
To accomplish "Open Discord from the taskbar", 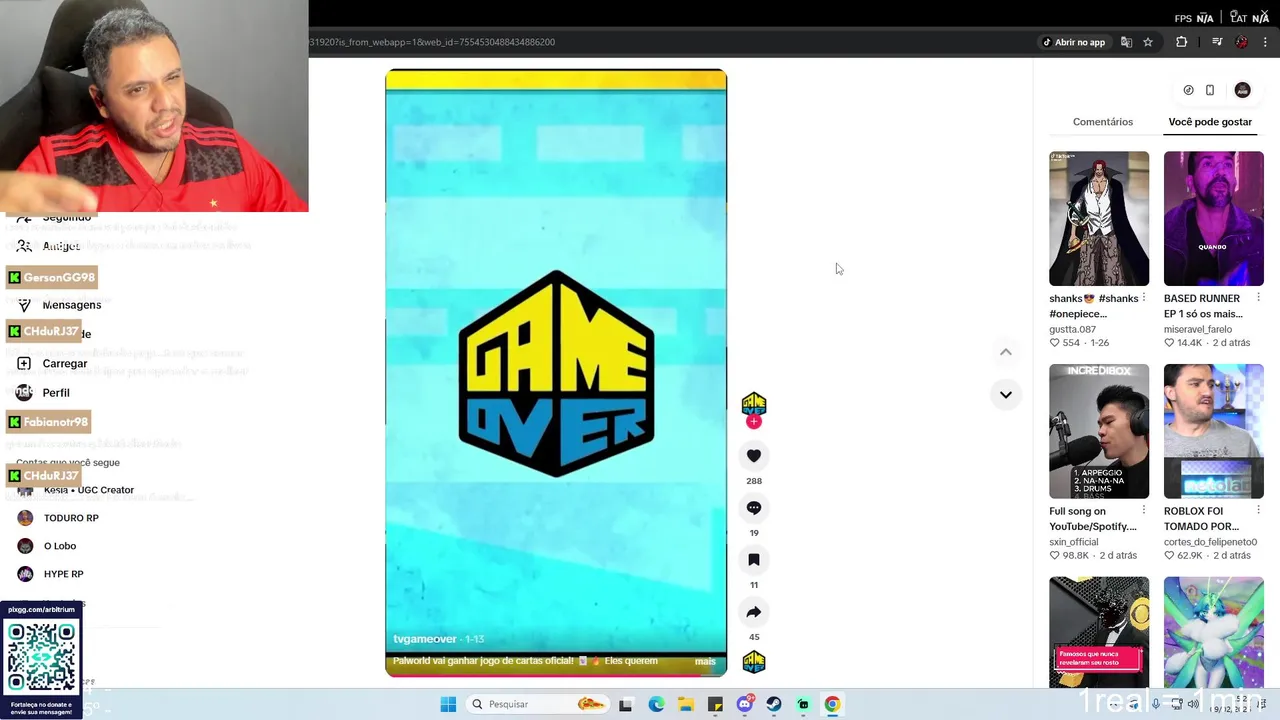I will click(744, 704).
